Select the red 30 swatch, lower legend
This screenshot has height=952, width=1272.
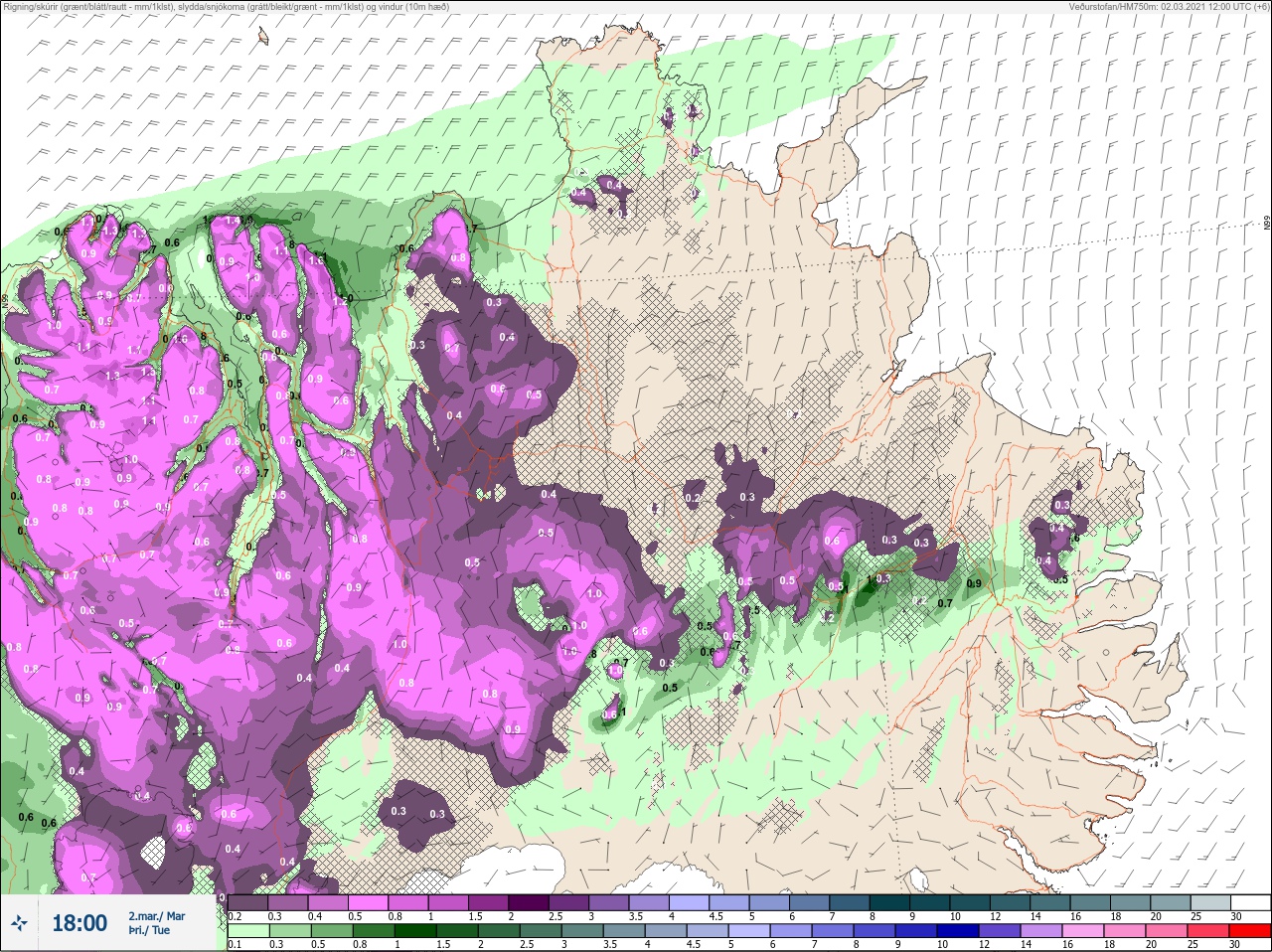[1250, 931]
